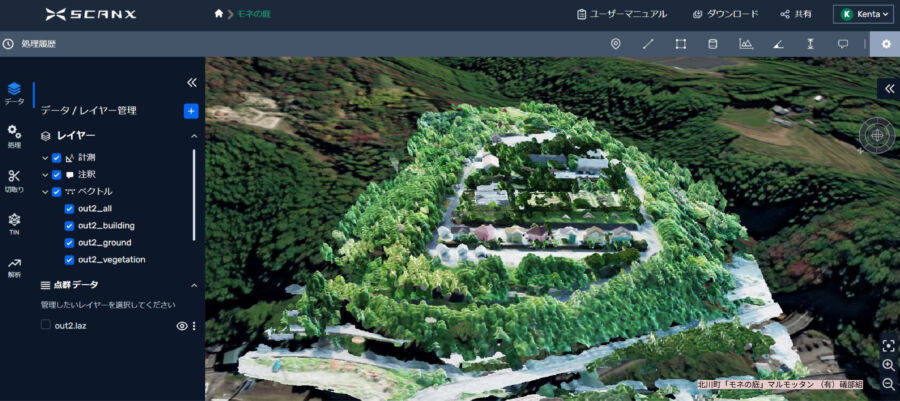The image size is (900, 401).
Task: Open the annotation comment tool
Action: click(x=842, y=44)
